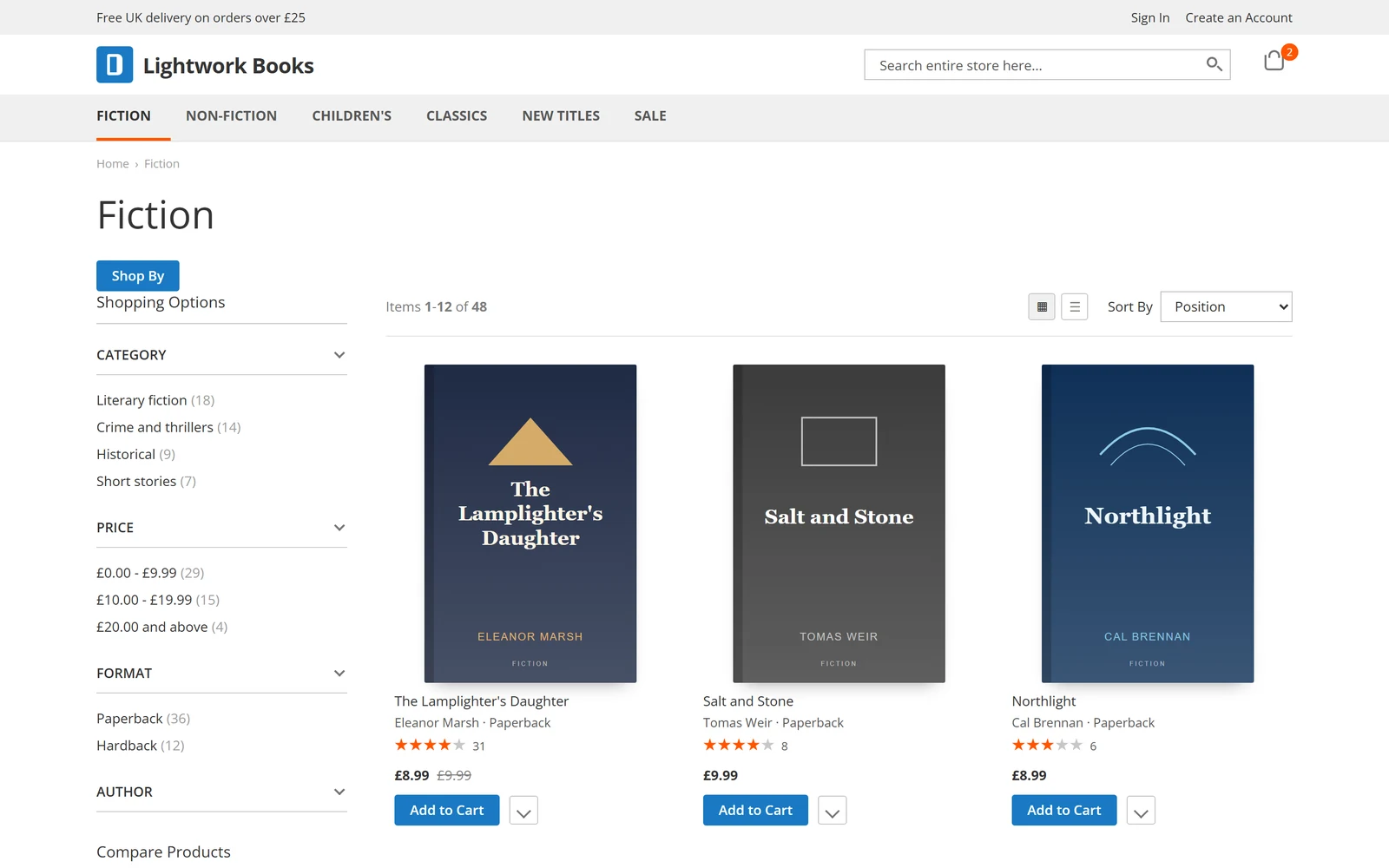Viewport: 1389px width, 868px height.
Task: Open the shopping cart icon
Action: pos(1274,61)
